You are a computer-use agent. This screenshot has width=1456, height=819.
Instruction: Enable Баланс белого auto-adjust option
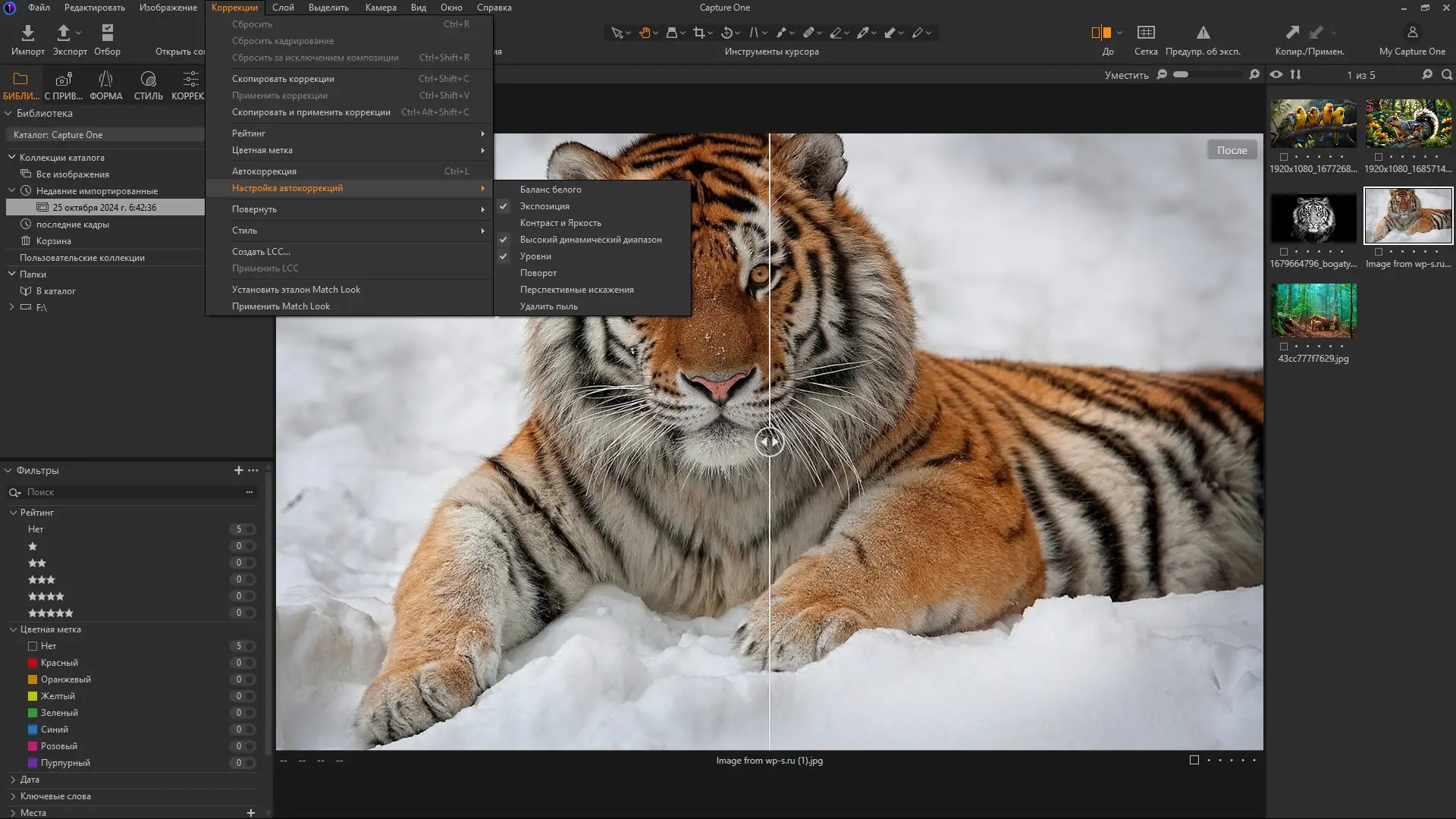coord(551,190)
